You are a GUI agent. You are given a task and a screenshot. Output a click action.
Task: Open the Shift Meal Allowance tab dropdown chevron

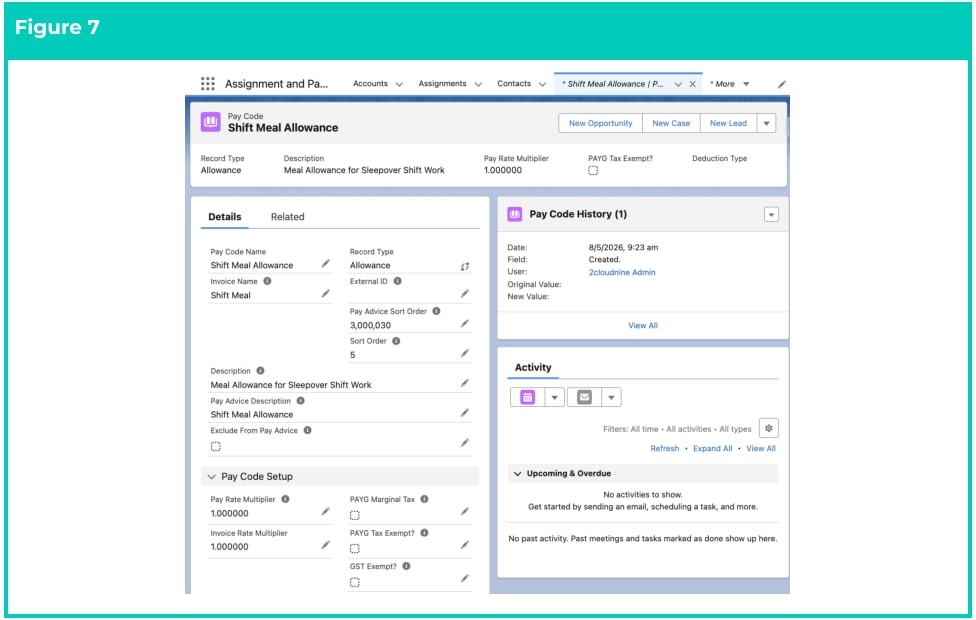click(x=678, y=84)
